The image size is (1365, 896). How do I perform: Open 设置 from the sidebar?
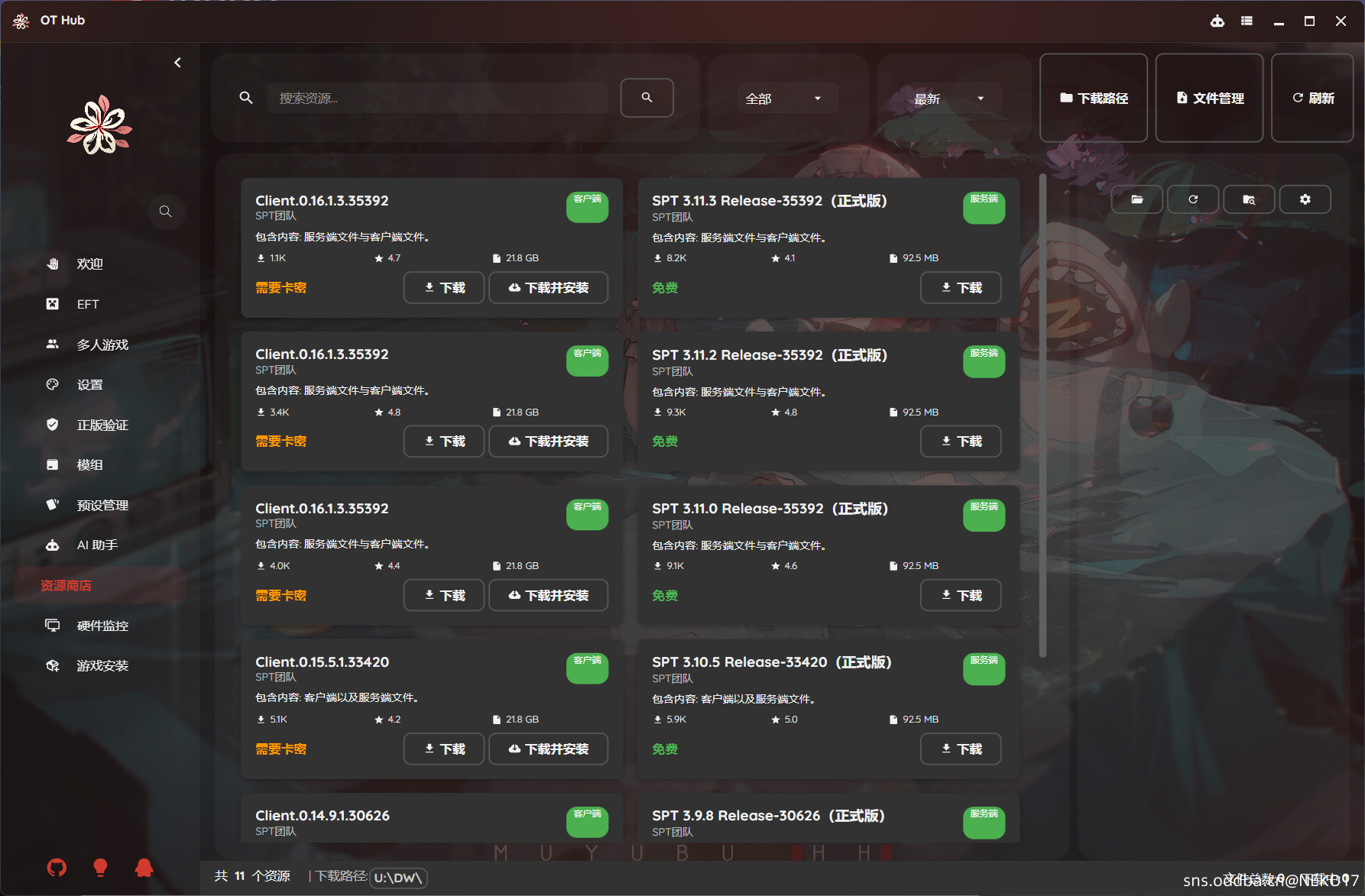pos(100,385)
